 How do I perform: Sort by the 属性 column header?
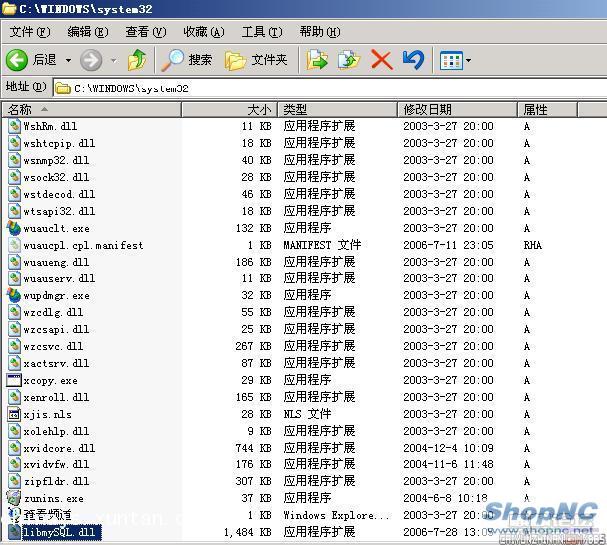pos(547,110)
